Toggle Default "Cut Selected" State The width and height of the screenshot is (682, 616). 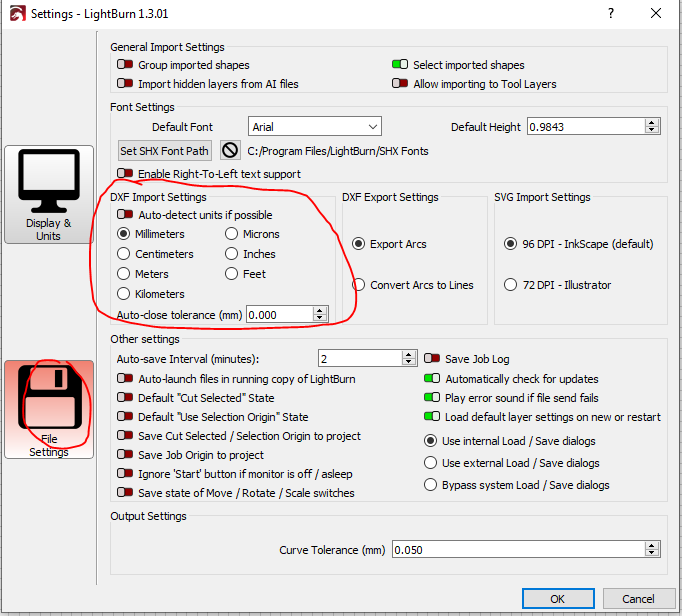125,397
